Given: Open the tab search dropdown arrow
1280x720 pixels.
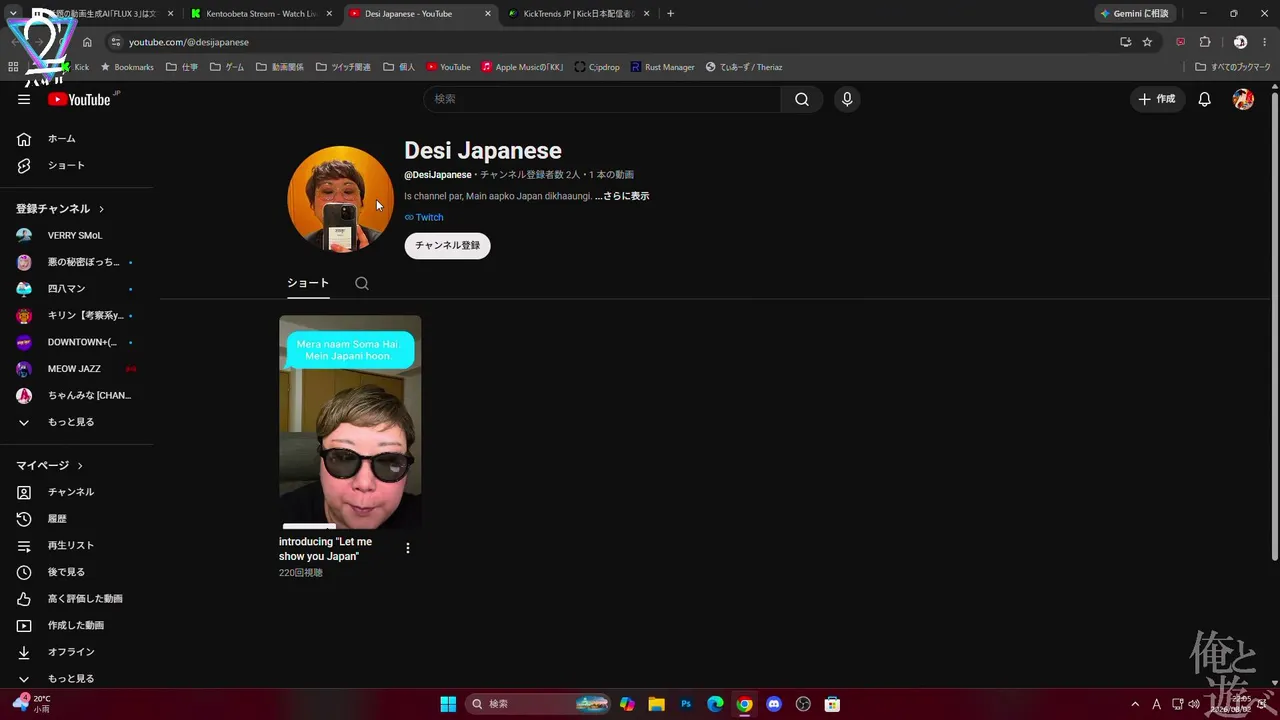Looking at the screenshot, I should [13, 14].
